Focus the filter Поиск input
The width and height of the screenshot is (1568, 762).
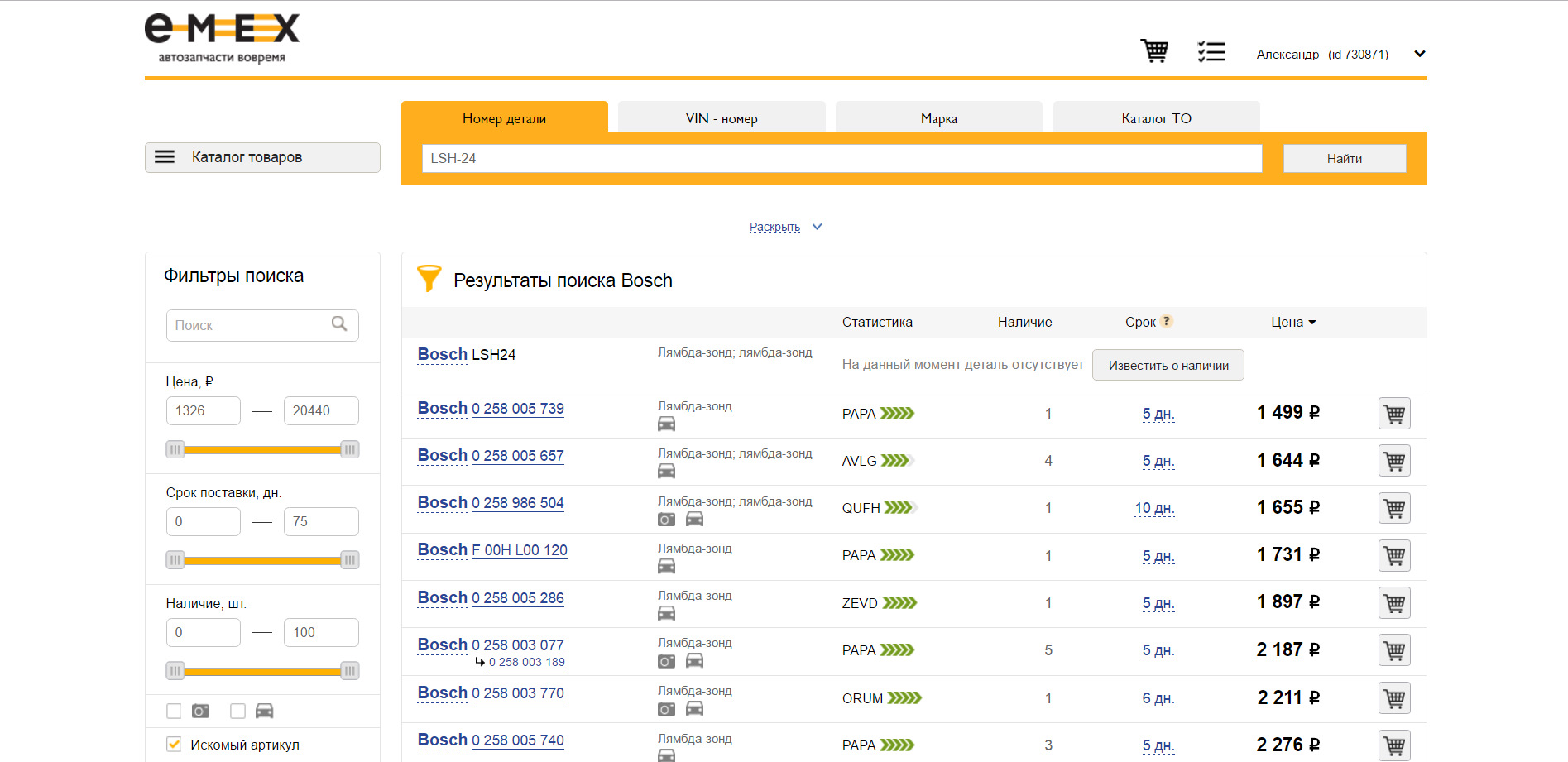coord(262,325)
